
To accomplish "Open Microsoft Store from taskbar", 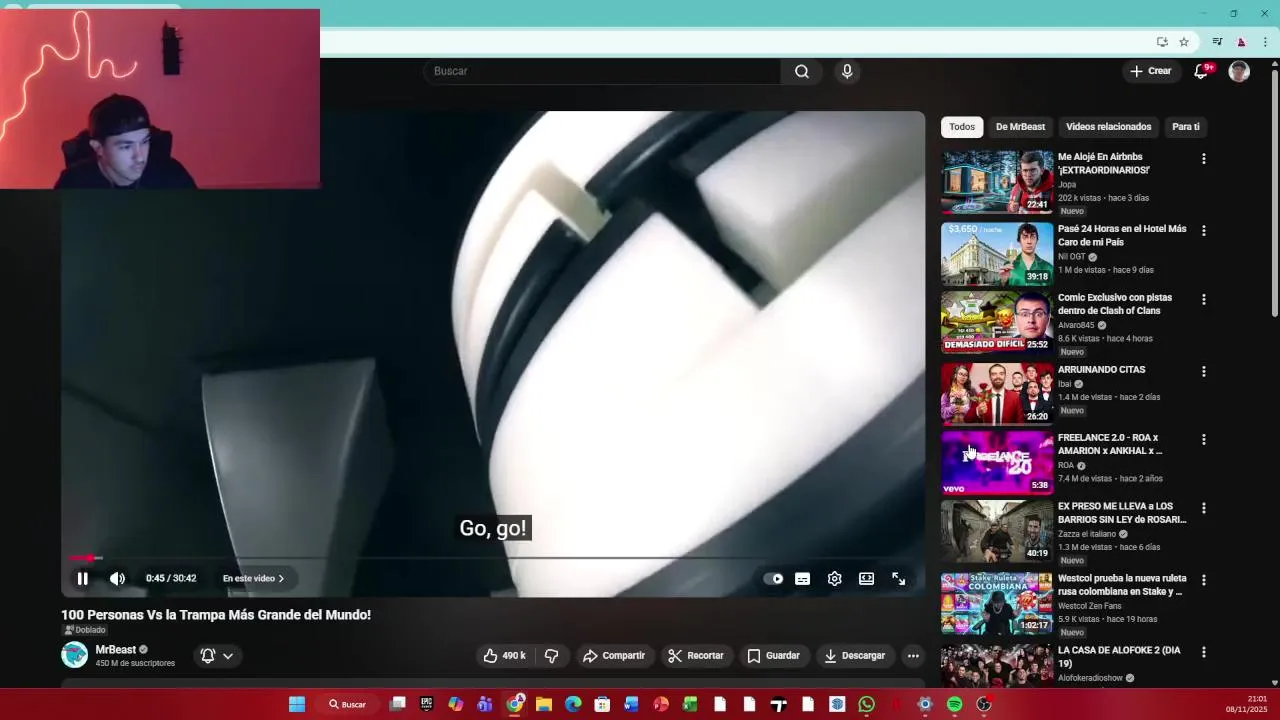I will 602,704.
